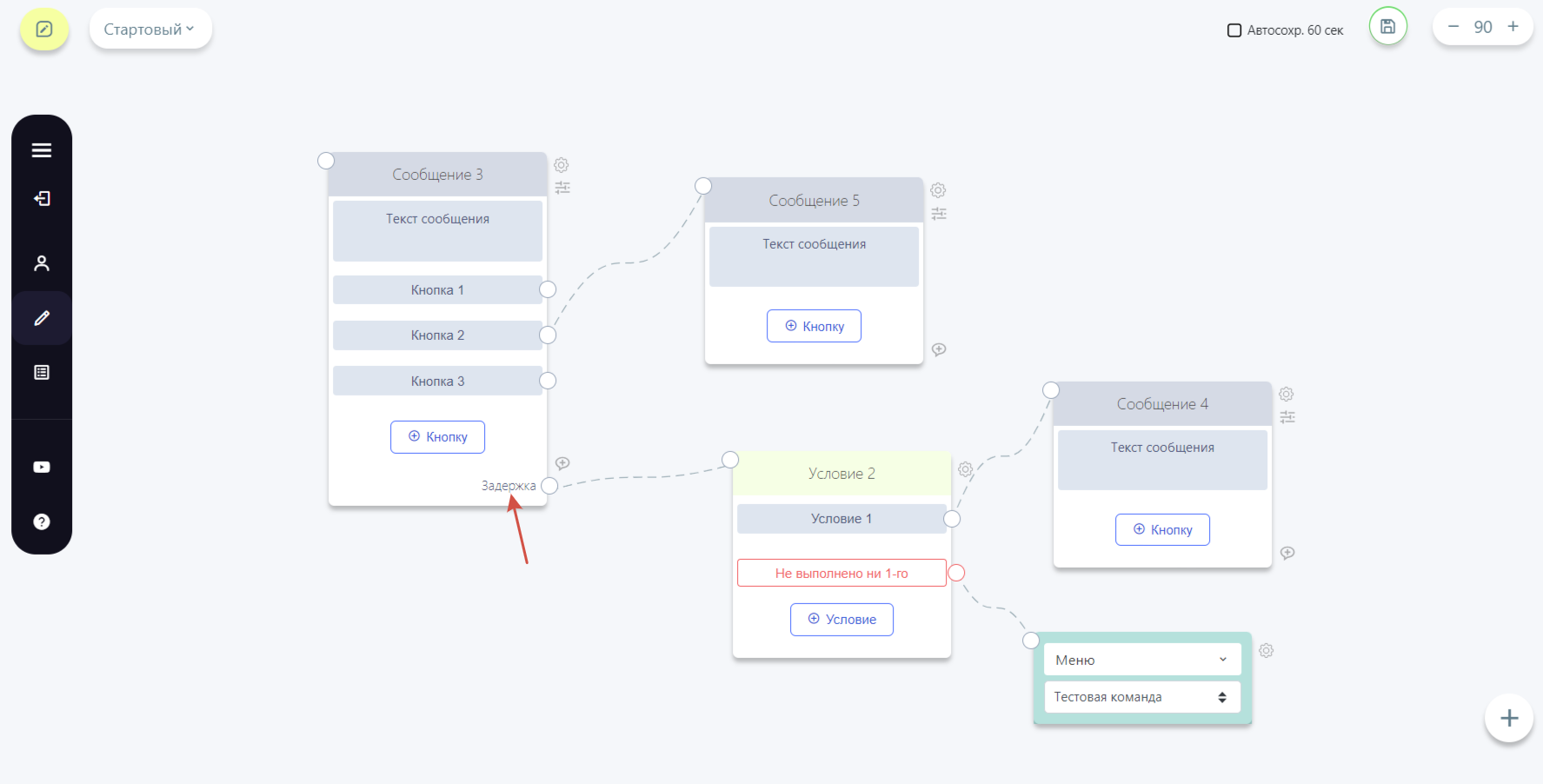
Task: Select Кнопка 2 in Сообщение 3
Action: 437,336
